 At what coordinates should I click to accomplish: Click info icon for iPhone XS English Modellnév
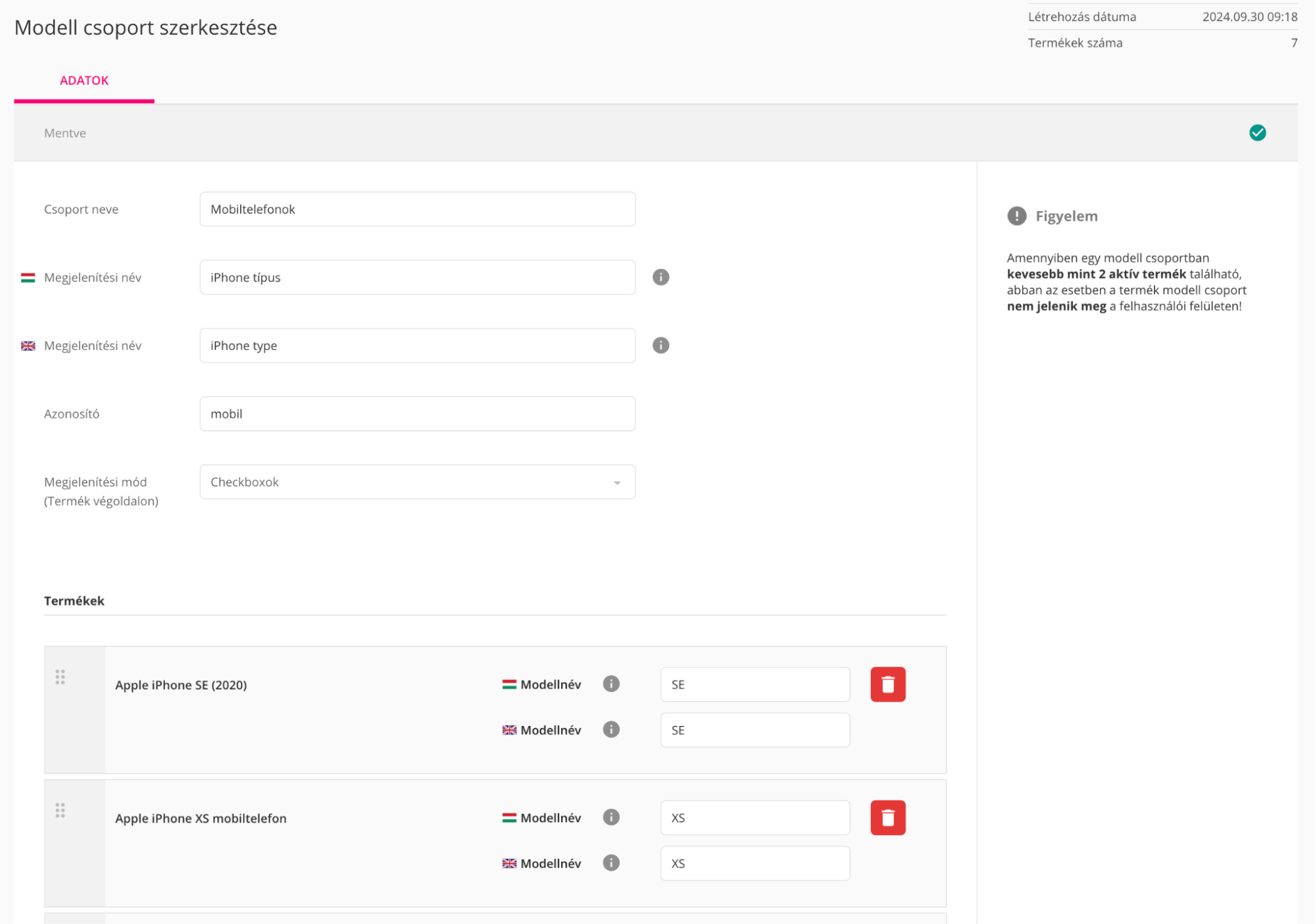coord(611,863)
